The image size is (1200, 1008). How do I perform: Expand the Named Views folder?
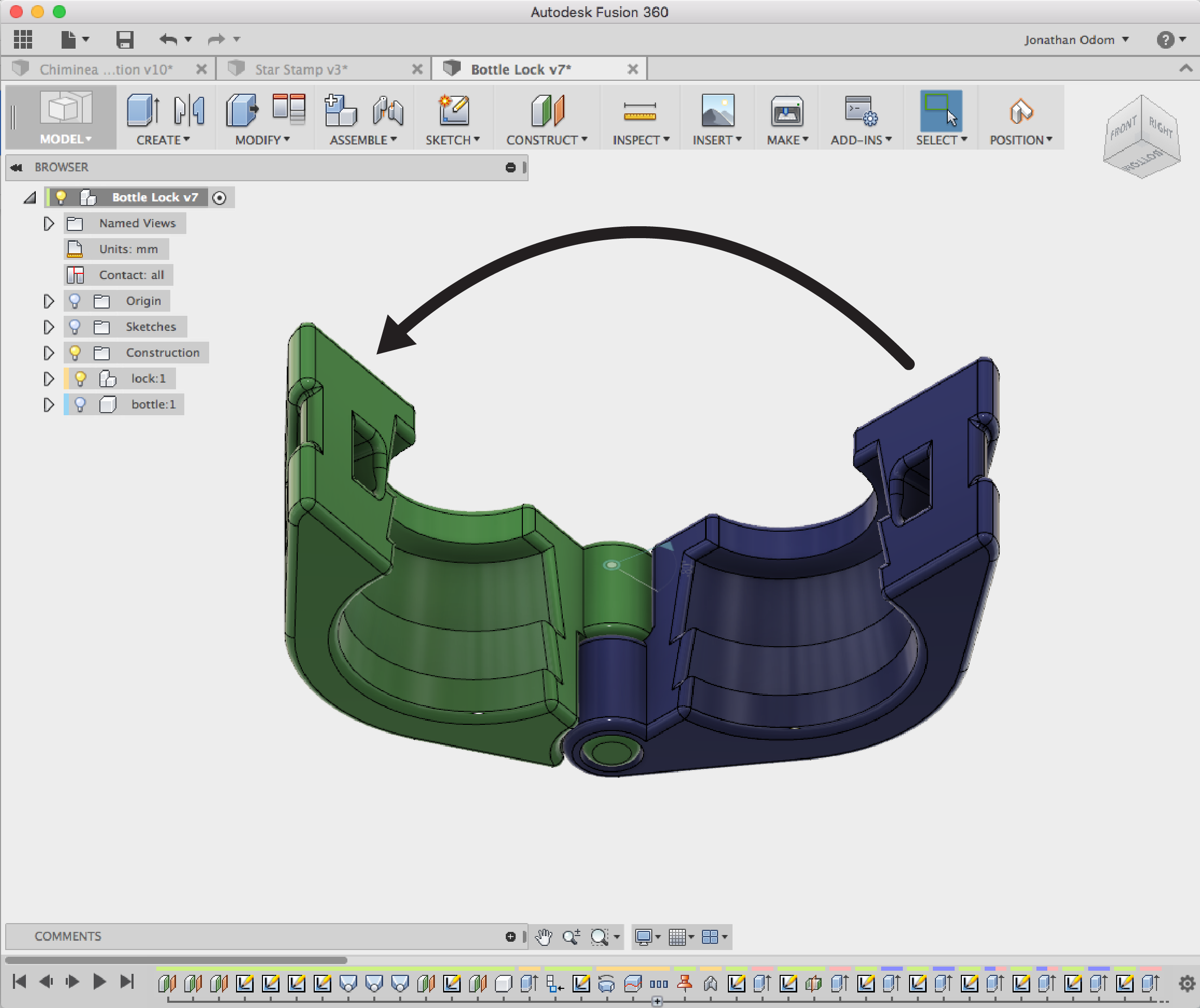pyautogui.click(x=49, y=224)
